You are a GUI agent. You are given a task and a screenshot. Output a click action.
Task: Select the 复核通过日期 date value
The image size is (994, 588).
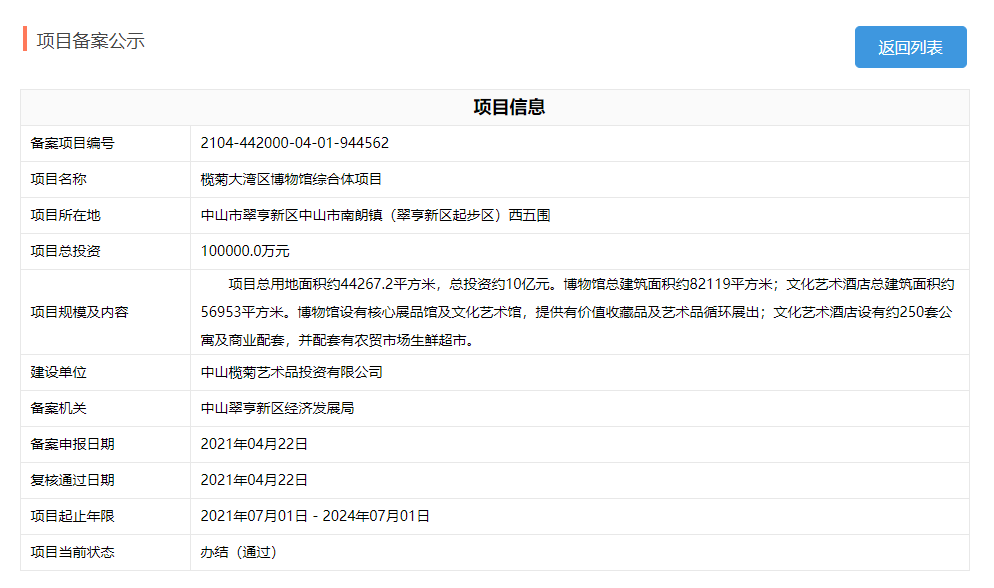(x=254, y=480)
